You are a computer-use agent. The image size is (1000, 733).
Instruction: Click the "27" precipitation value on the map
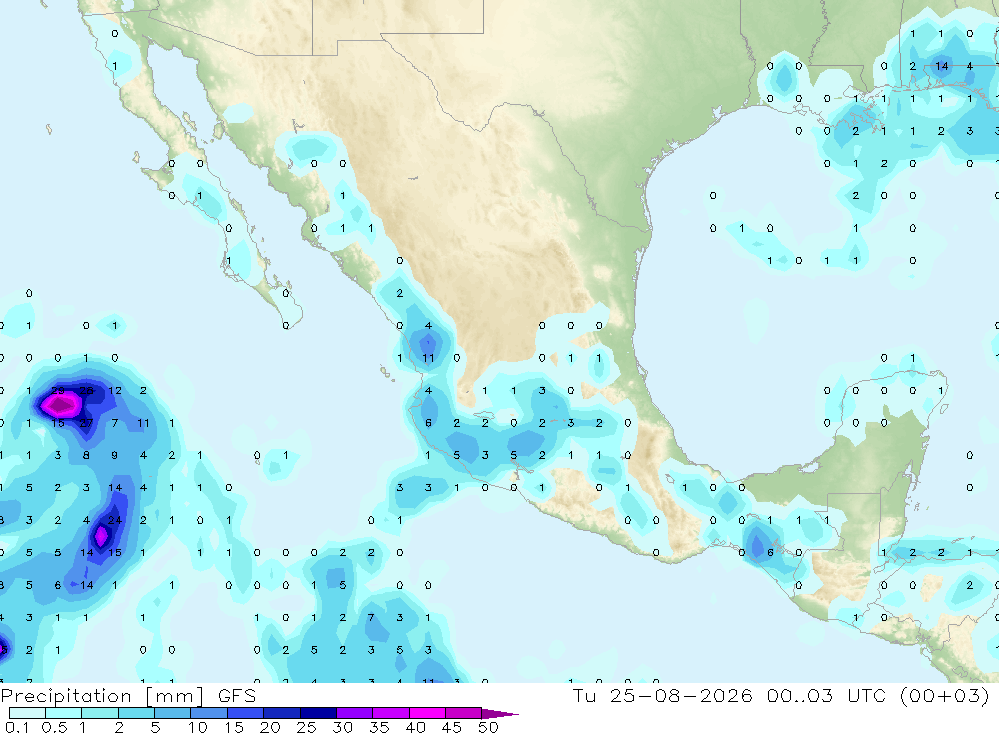pos(86,423)
